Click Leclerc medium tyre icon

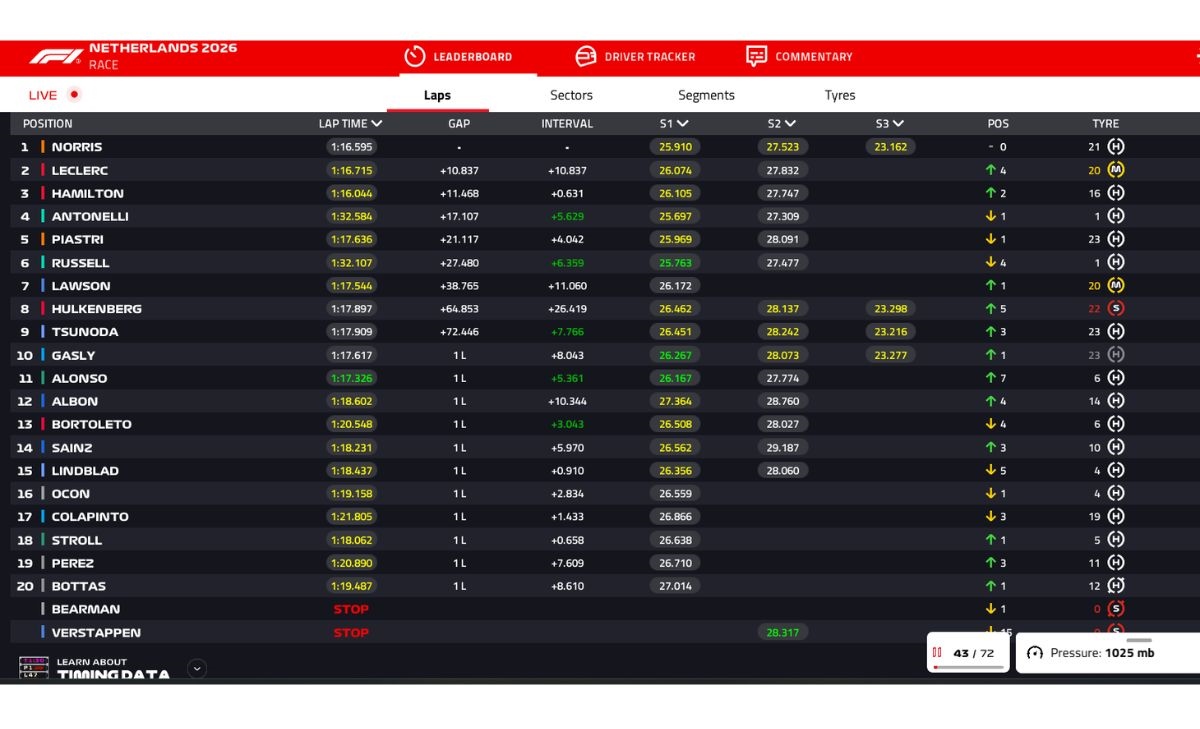(x=1116, y=170)
